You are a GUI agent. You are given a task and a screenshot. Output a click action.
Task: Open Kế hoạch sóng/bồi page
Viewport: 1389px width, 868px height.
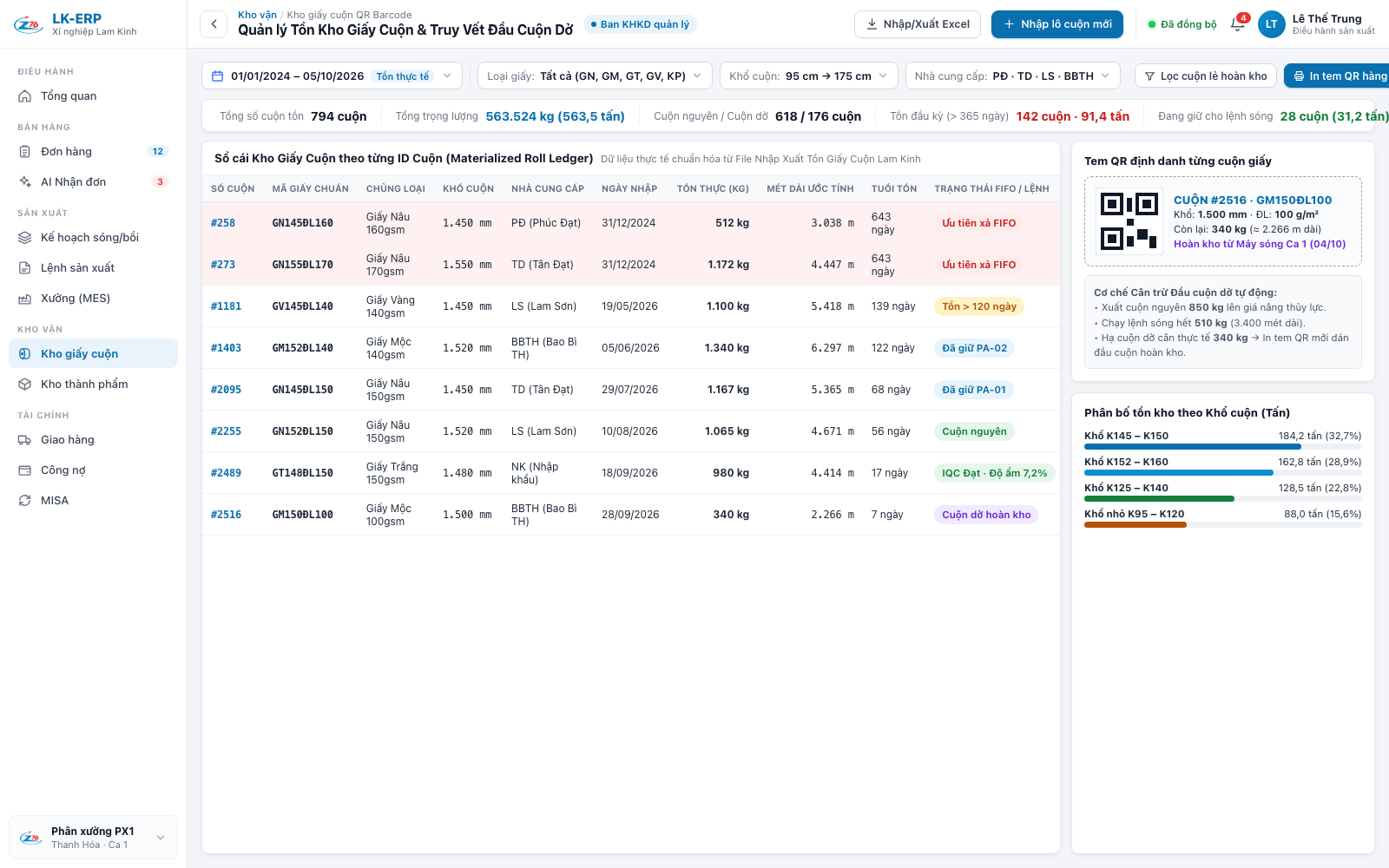pyautogui.click(x=93, y=238)
